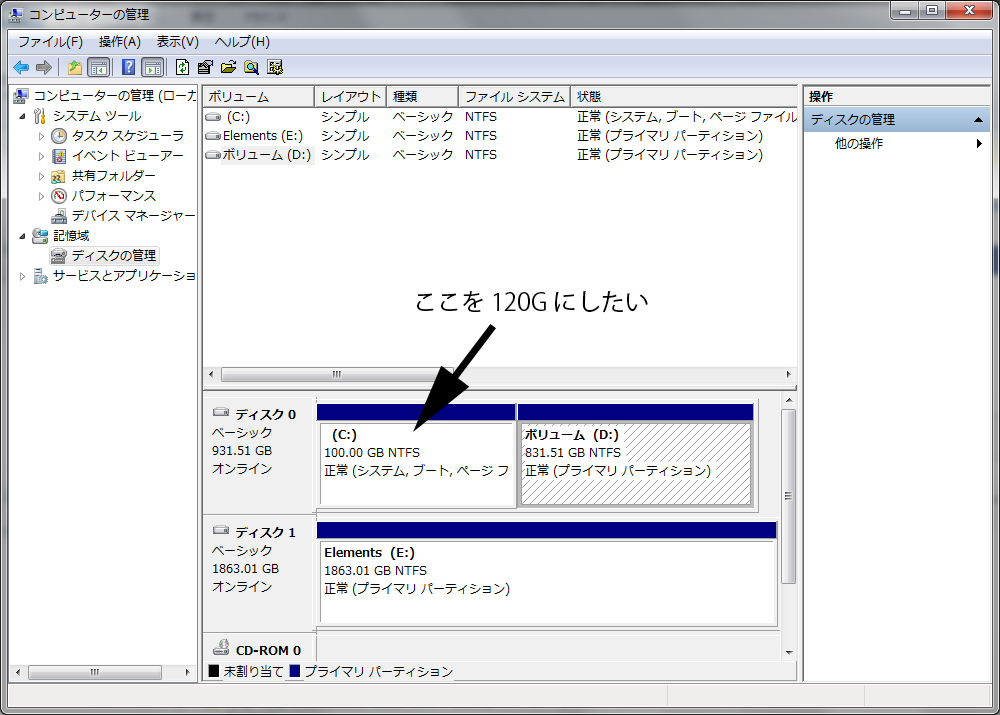Click the Task Scheduler clock icon
This screenshot has height=715, width=1000.
pyautogui.click(x=59, y=136)
